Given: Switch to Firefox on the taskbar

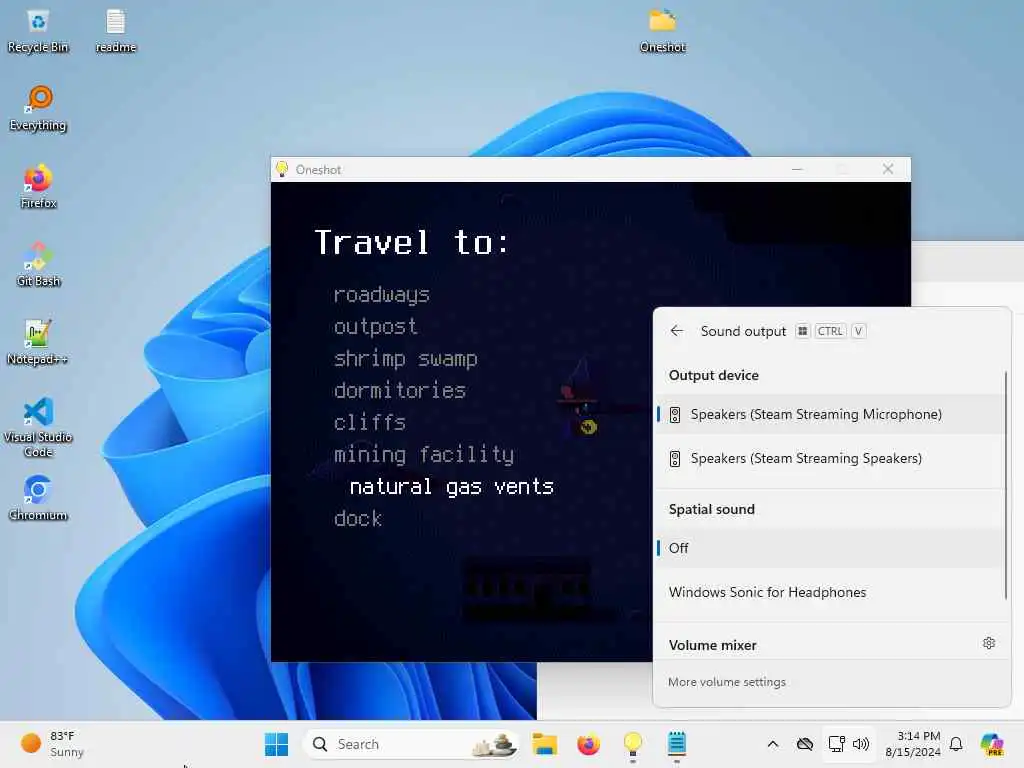Looking at the screenshot, I should pyautogui.click(x=588, y=744).
